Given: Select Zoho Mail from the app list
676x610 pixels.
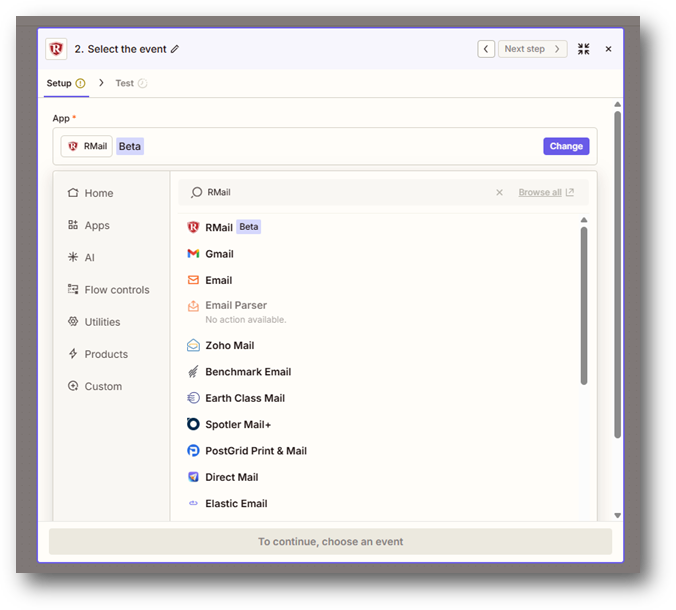Looking at the screenshot, I should [229, 345].
